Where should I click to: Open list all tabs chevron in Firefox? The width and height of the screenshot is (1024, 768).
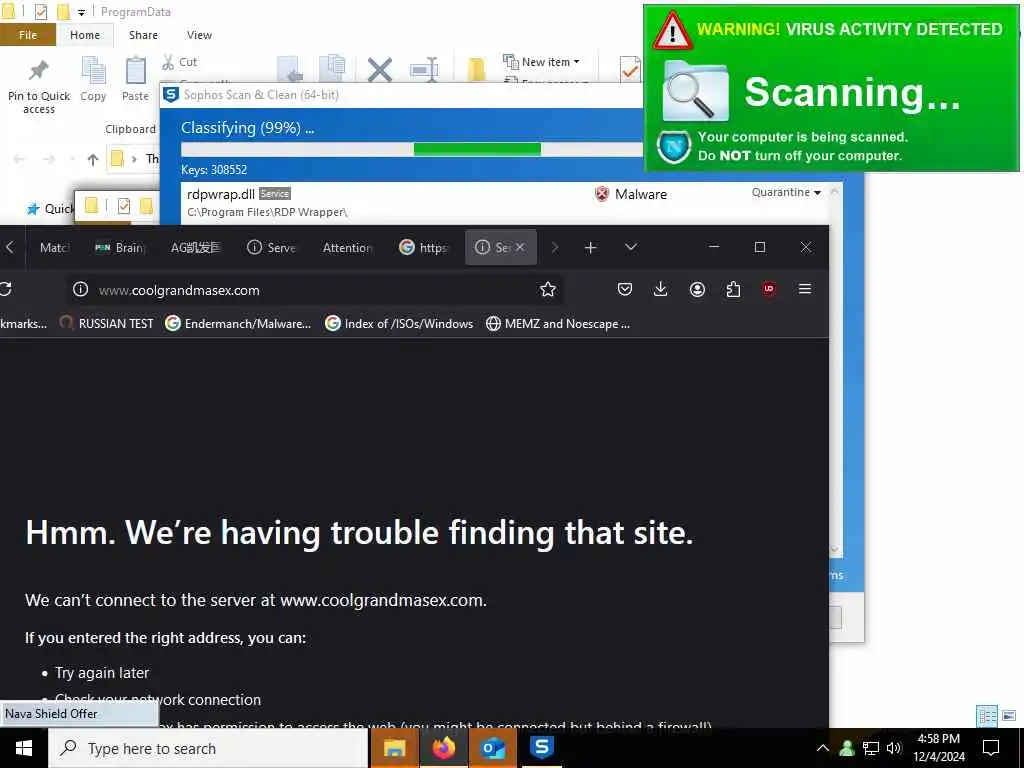630,248
